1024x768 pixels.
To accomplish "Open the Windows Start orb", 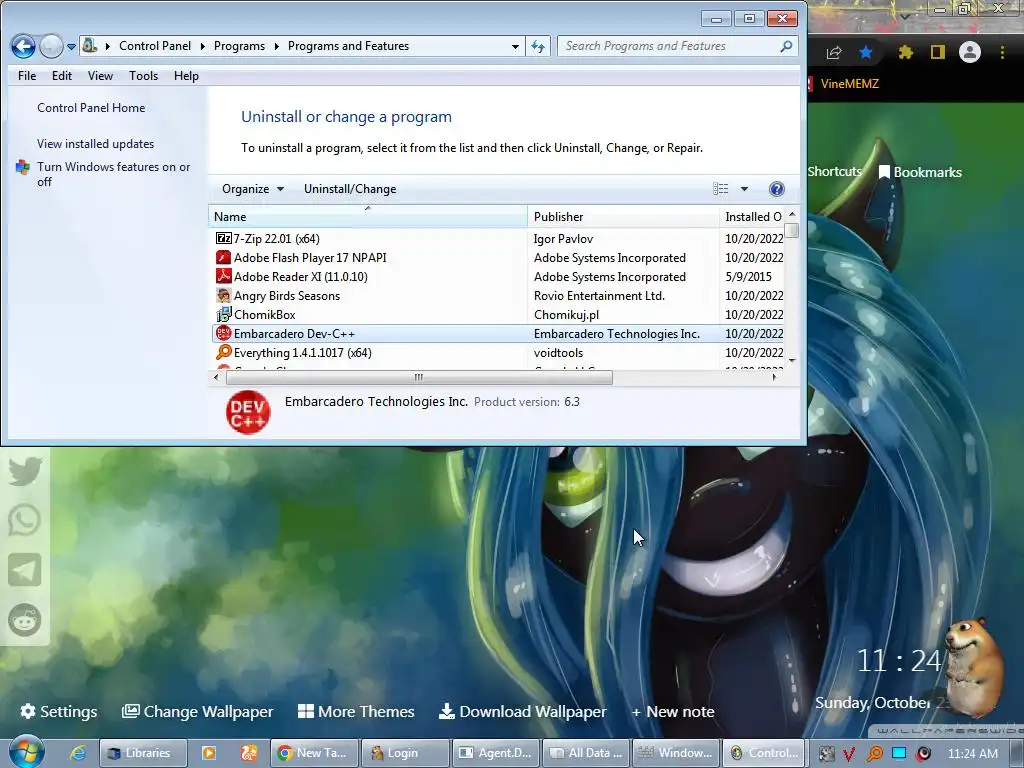I will [x=26, y=751].
